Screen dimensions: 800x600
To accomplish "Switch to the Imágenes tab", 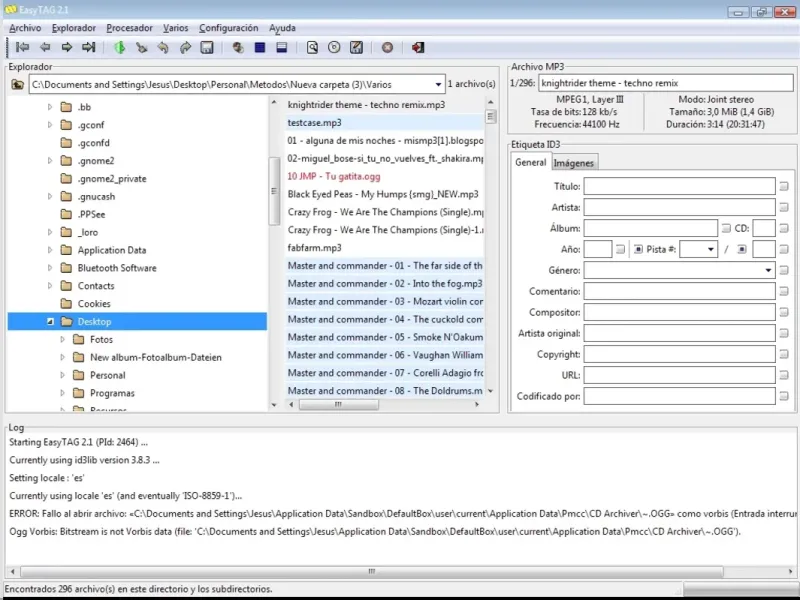I will [574, 163].
